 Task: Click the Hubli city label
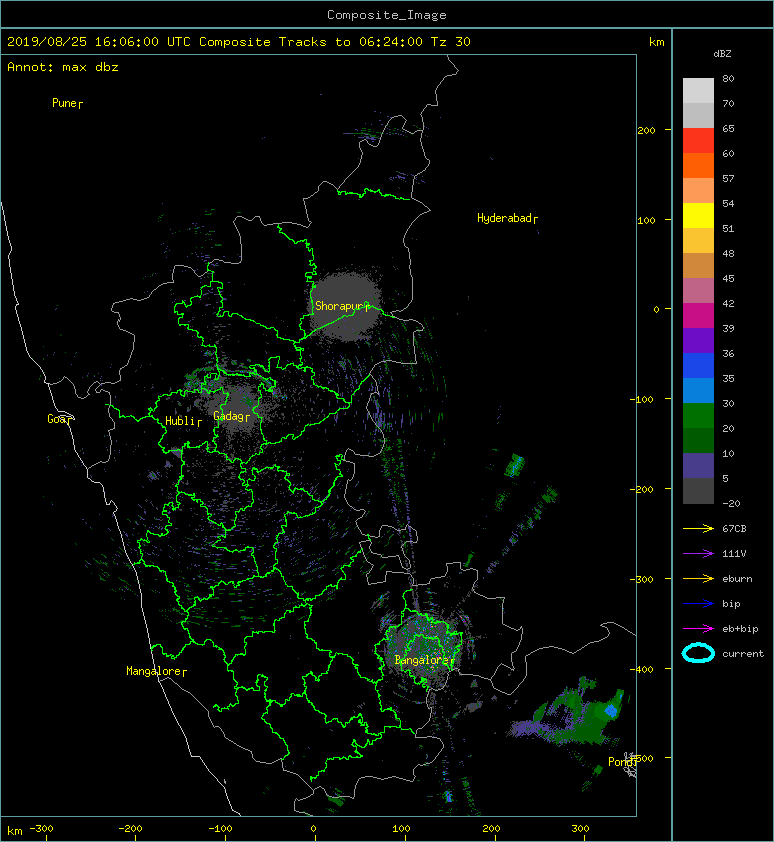pos(183,421)
